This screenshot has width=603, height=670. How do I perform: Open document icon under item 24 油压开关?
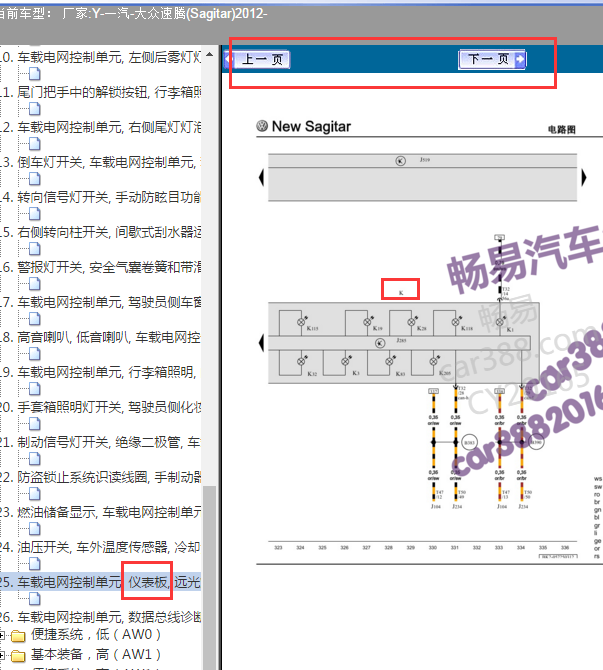[35, 564]
